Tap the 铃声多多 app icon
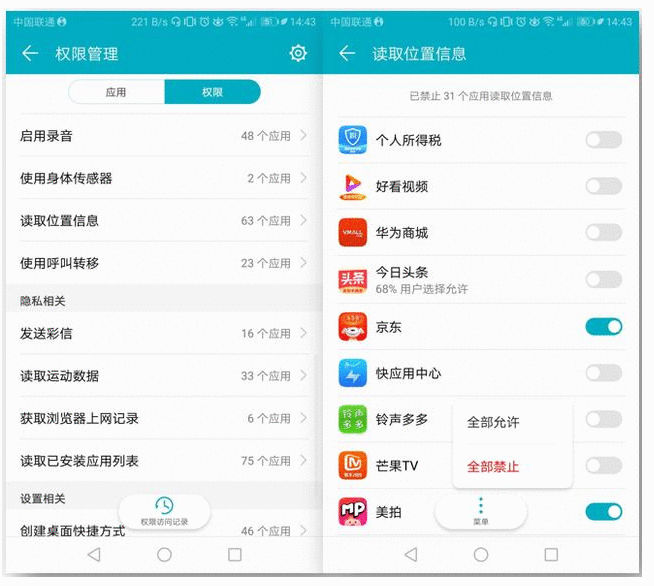Image resolution: width=654 pixels, height=586 pixels. [x=352, y=419]
